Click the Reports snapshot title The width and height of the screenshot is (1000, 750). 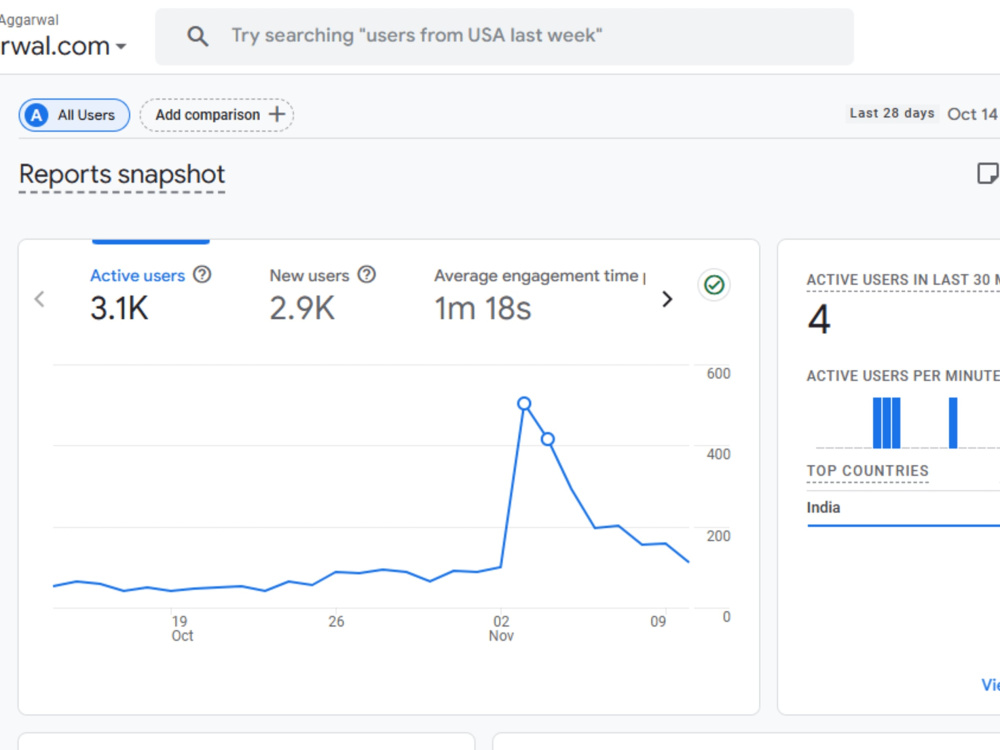pos(122,175)
